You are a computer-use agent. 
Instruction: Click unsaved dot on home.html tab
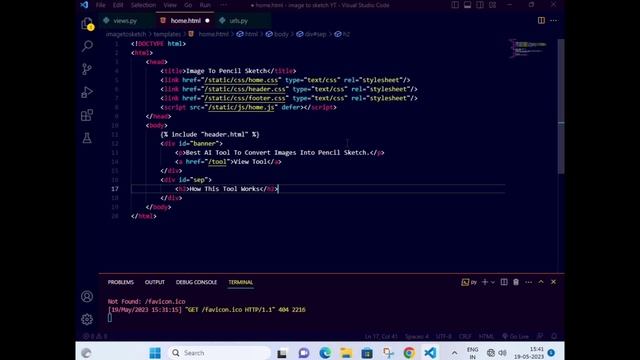207,20
